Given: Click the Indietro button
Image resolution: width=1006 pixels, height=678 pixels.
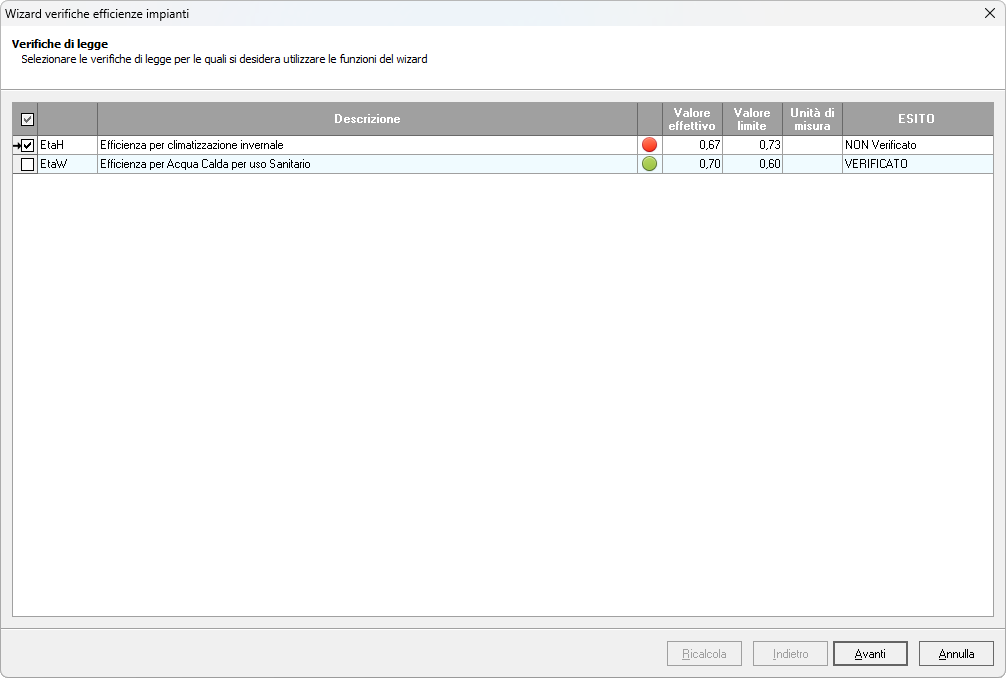Looking at the screenshot, I should point(790,654).
